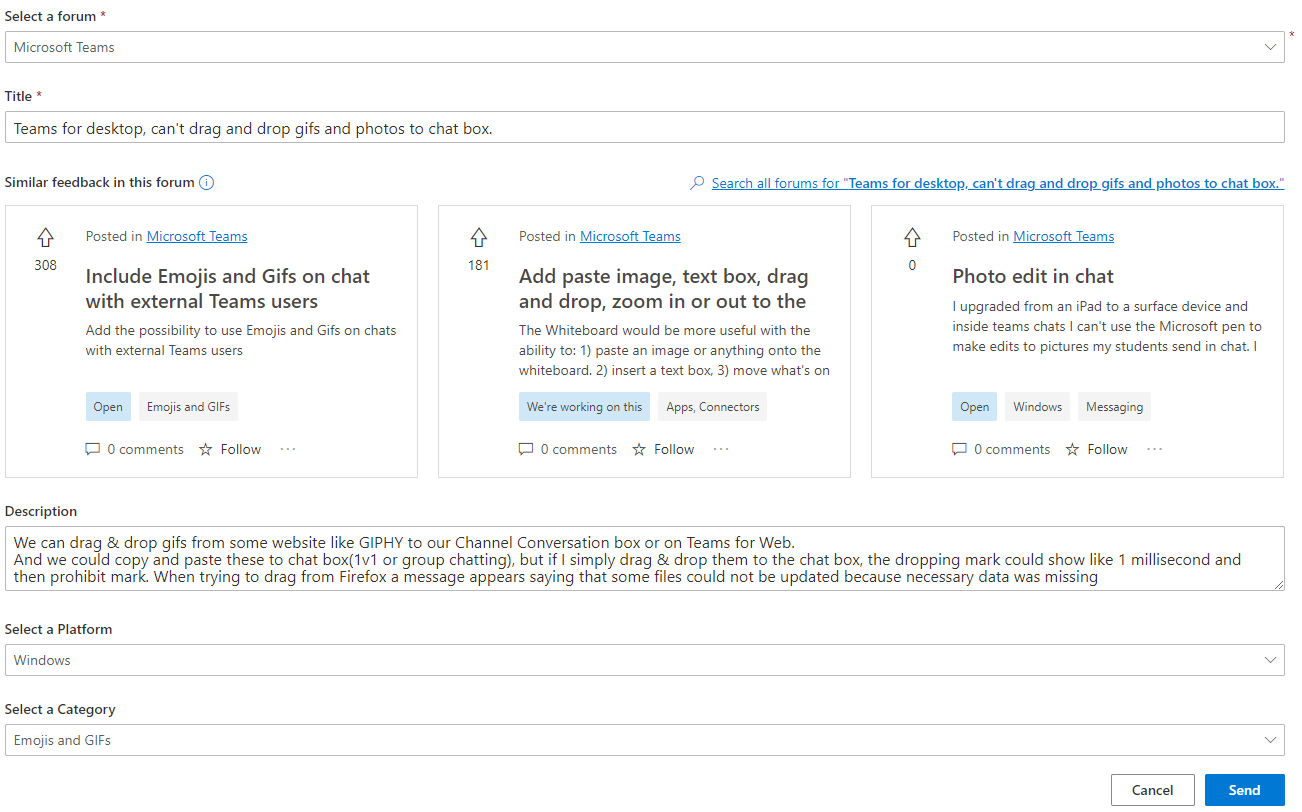Follow the Include Emojis and Gifs post
This screenshot has width=1302, height=812.
pyautogui.click(x=230, y=449)
